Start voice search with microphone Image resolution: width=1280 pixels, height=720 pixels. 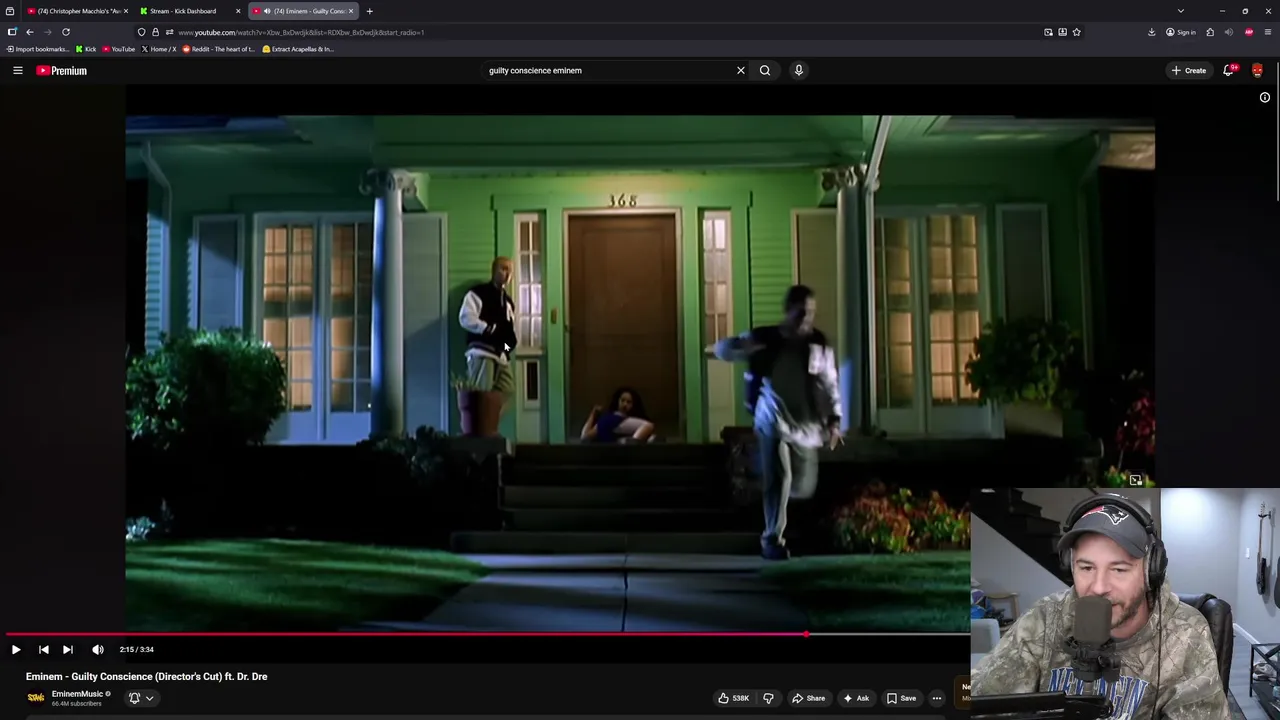click(798, 70)
